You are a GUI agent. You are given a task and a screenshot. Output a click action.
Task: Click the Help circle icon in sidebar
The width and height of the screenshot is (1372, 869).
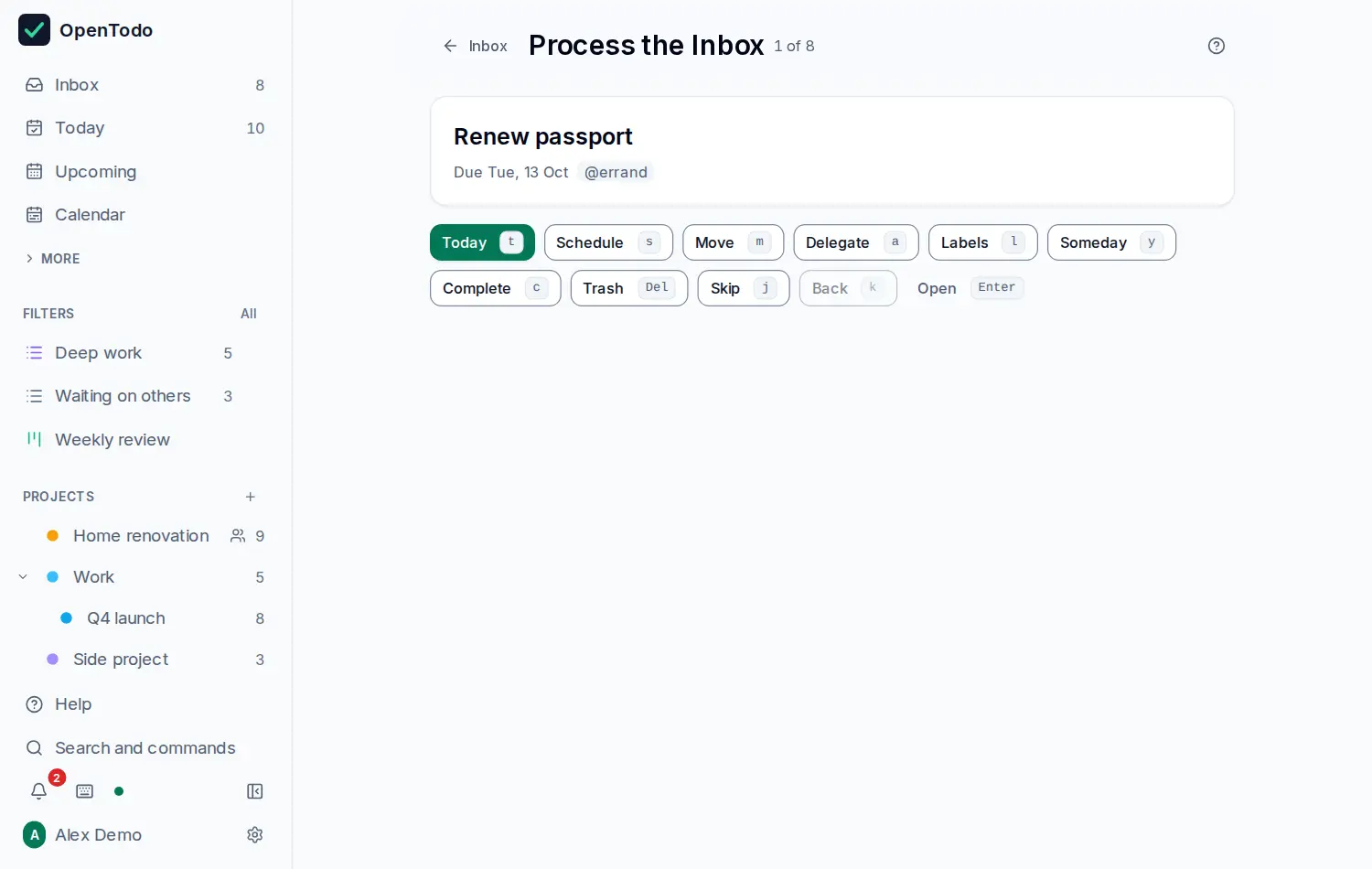click(x=35, y=704)
